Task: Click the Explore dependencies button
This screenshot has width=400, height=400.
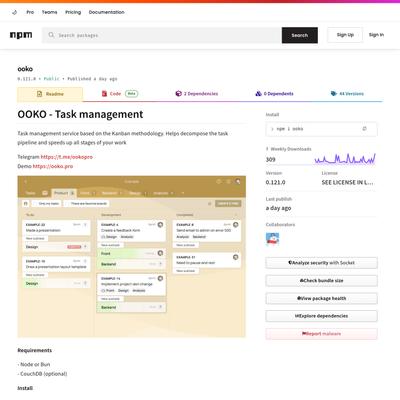Action: [321, 316]
